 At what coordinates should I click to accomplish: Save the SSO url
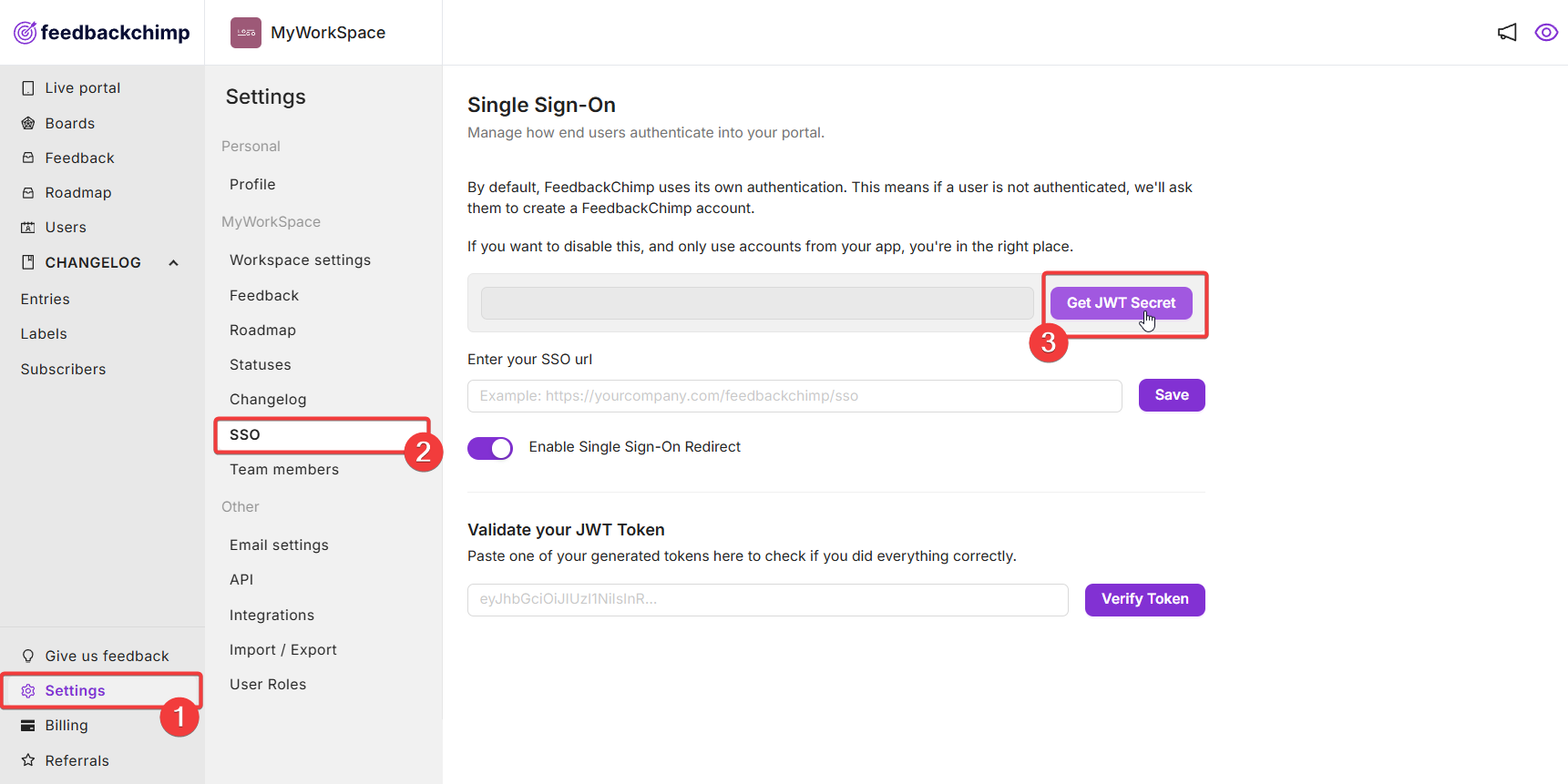point(1172,395)
